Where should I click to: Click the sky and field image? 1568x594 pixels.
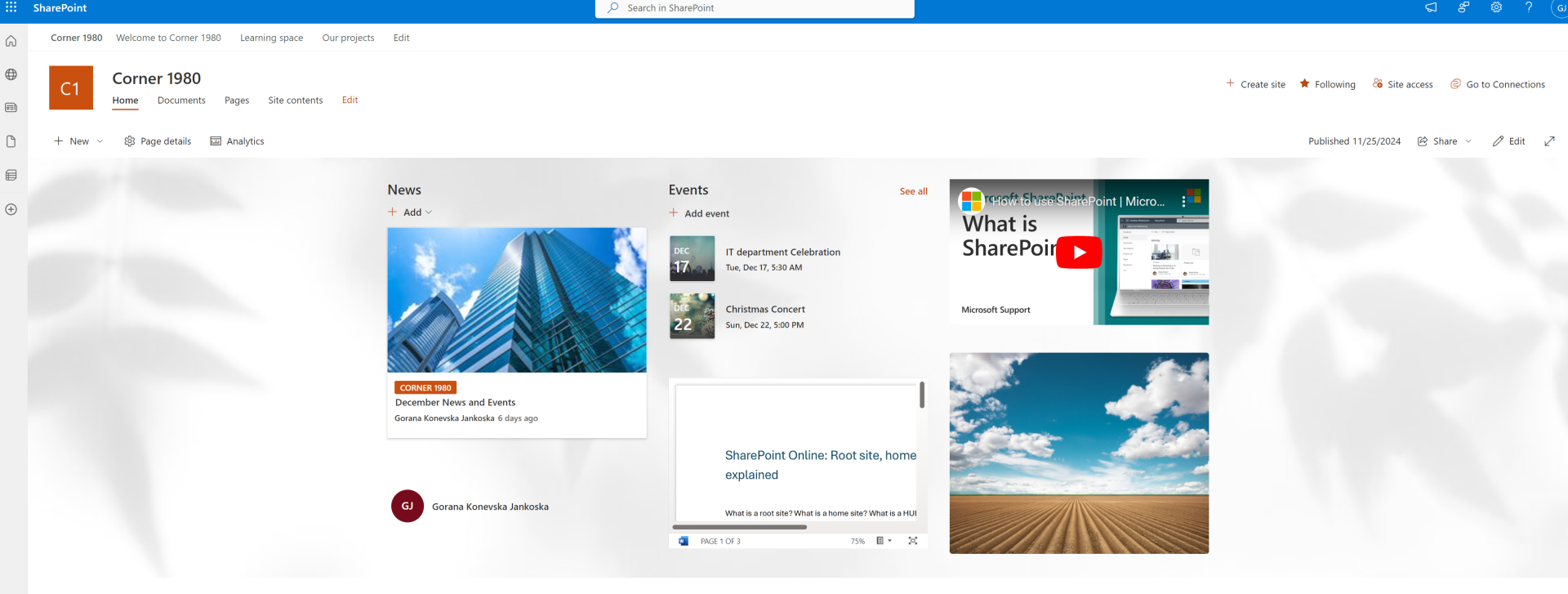point(1079,453)
